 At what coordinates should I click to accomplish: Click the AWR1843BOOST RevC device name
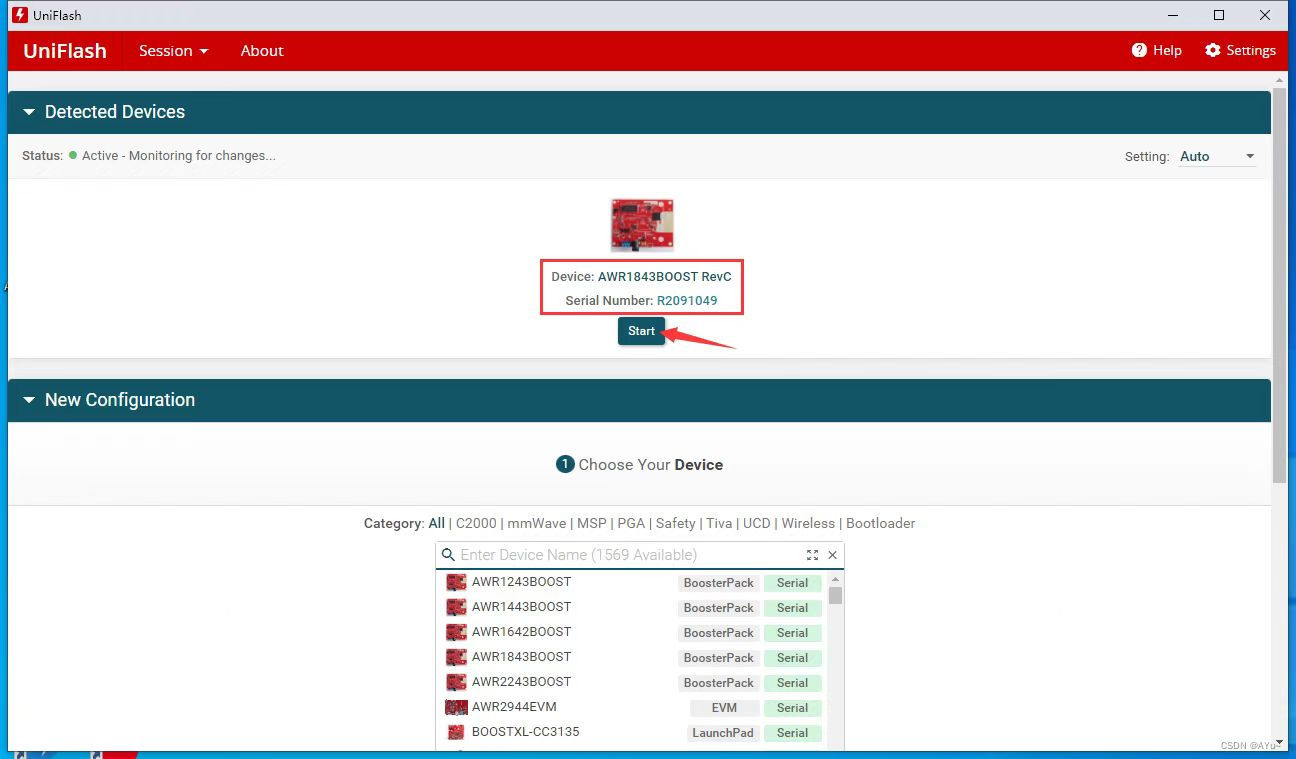(x=665, y=277)
